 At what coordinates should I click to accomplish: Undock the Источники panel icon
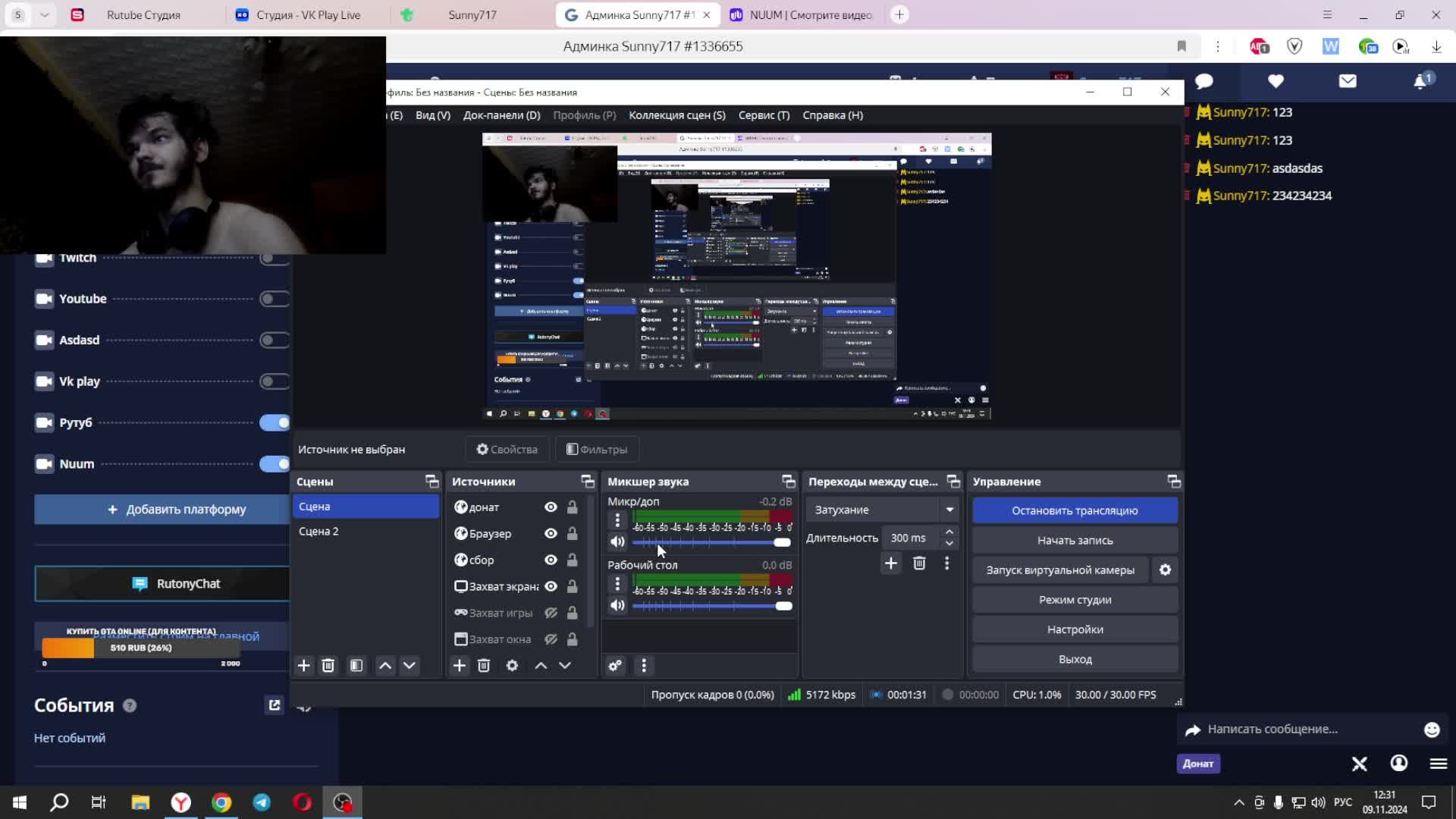click(x=588, y=482)
